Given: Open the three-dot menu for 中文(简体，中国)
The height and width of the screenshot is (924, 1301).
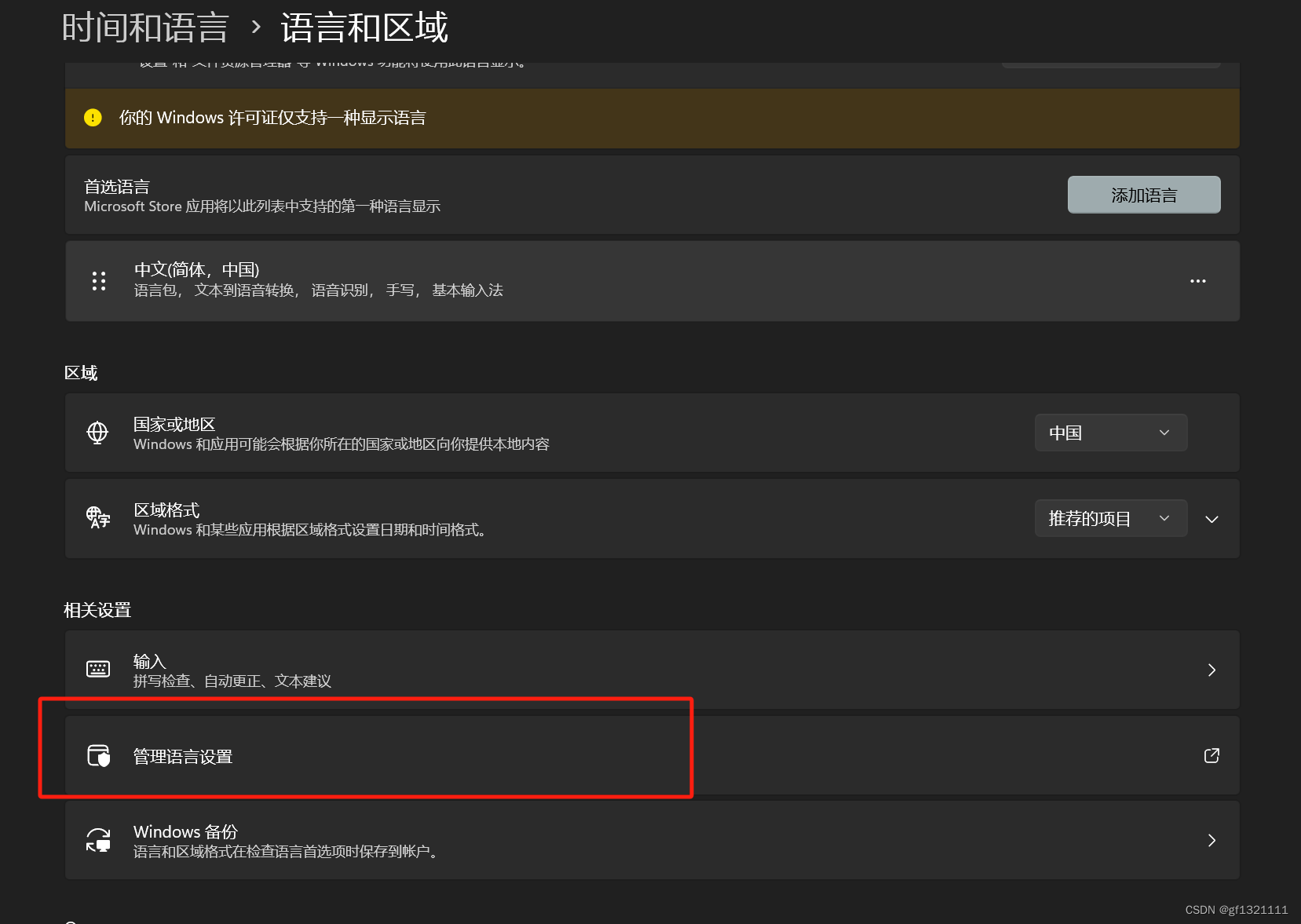Looking at the screenshot, I should (x=1197, y=281).
